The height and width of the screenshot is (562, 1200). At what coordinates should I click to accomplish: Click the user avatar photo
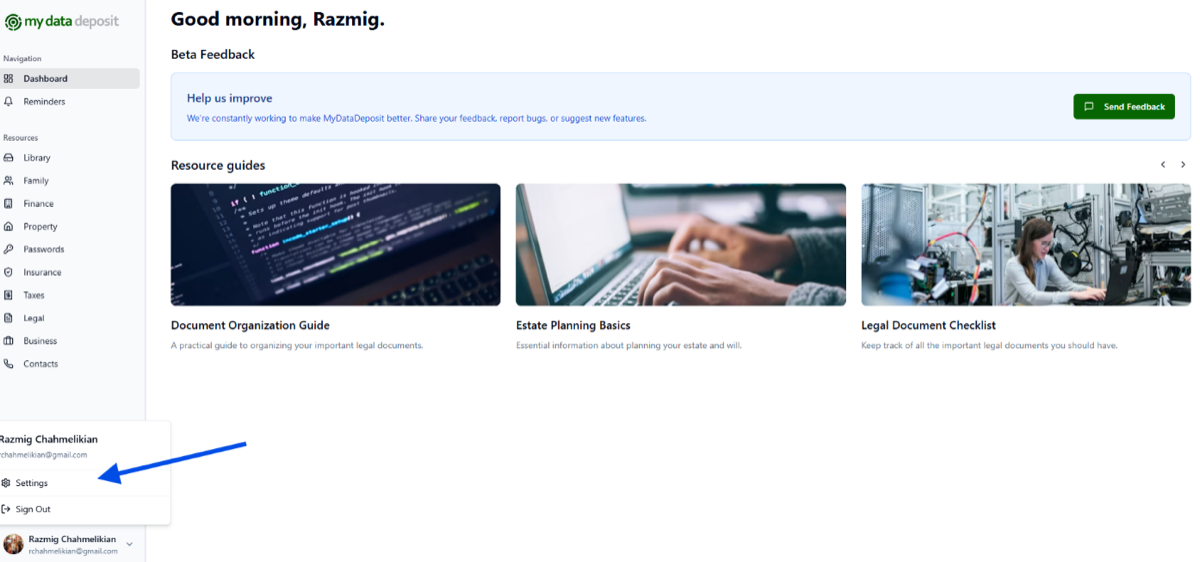pos(13,544)
